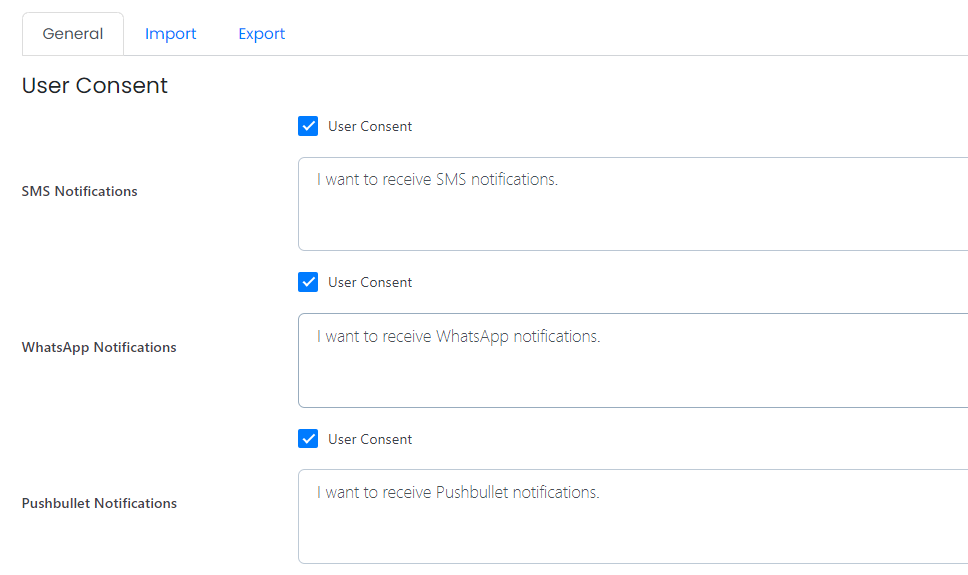Focus the WhatsApp notifications consent textarea

pyautogui.click(x=633, y=361)
